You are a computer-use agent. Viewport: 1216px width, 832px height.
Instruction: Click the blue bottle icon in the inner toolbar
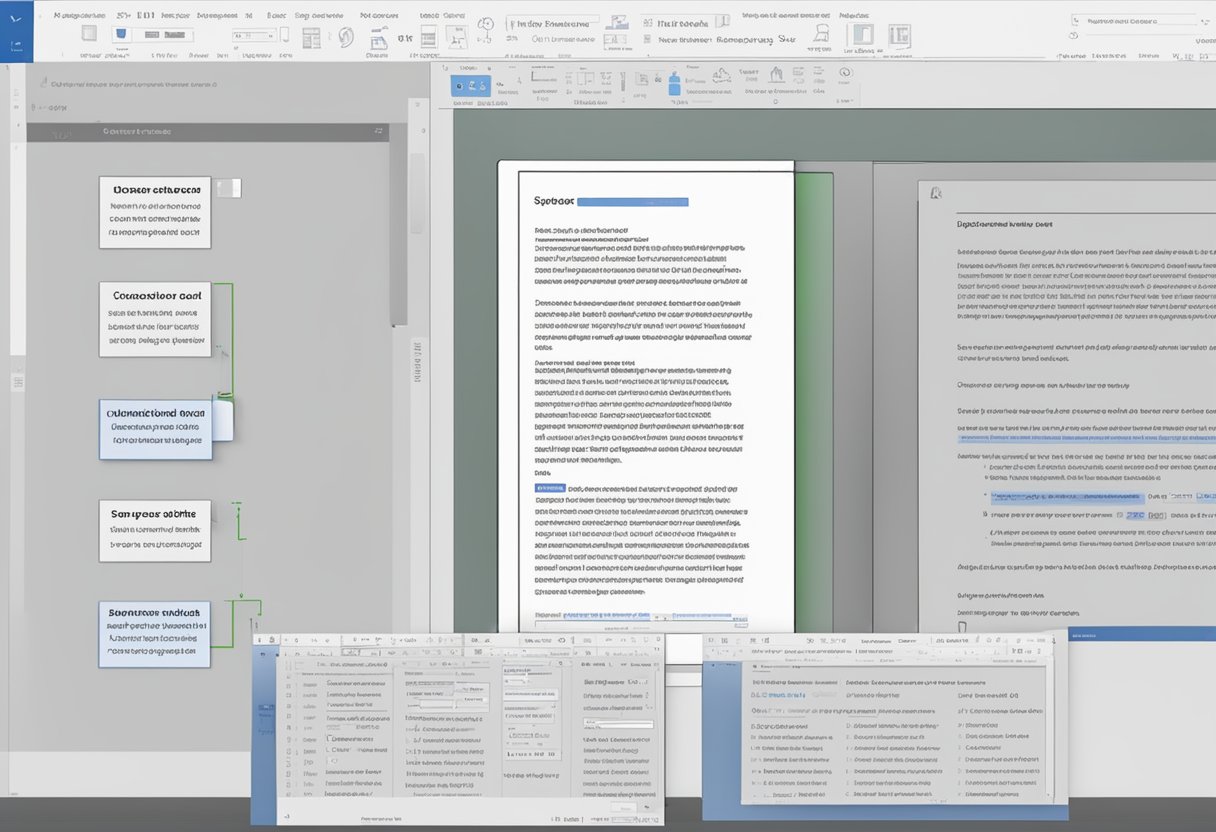[x=674, y=84]
